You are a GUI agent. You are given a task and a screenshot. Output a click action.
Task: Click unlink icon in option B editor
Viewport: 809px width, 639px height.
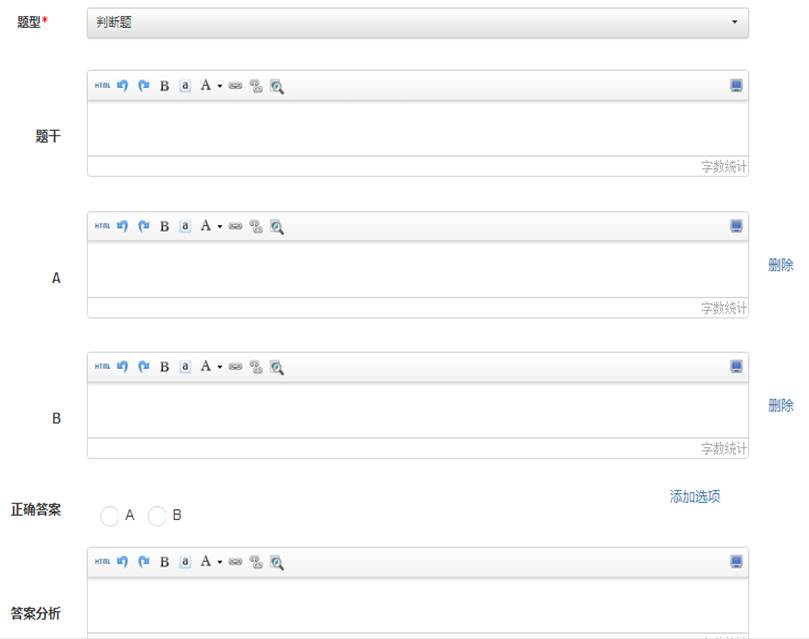[x=255, y=367]
